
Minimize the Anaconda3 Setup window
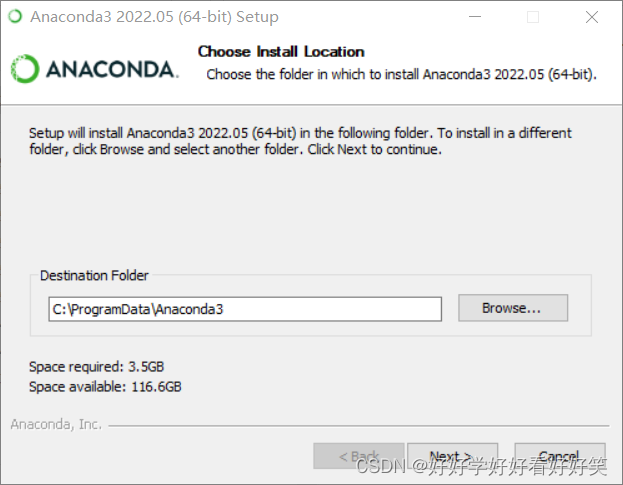click(x=475, y=17)
